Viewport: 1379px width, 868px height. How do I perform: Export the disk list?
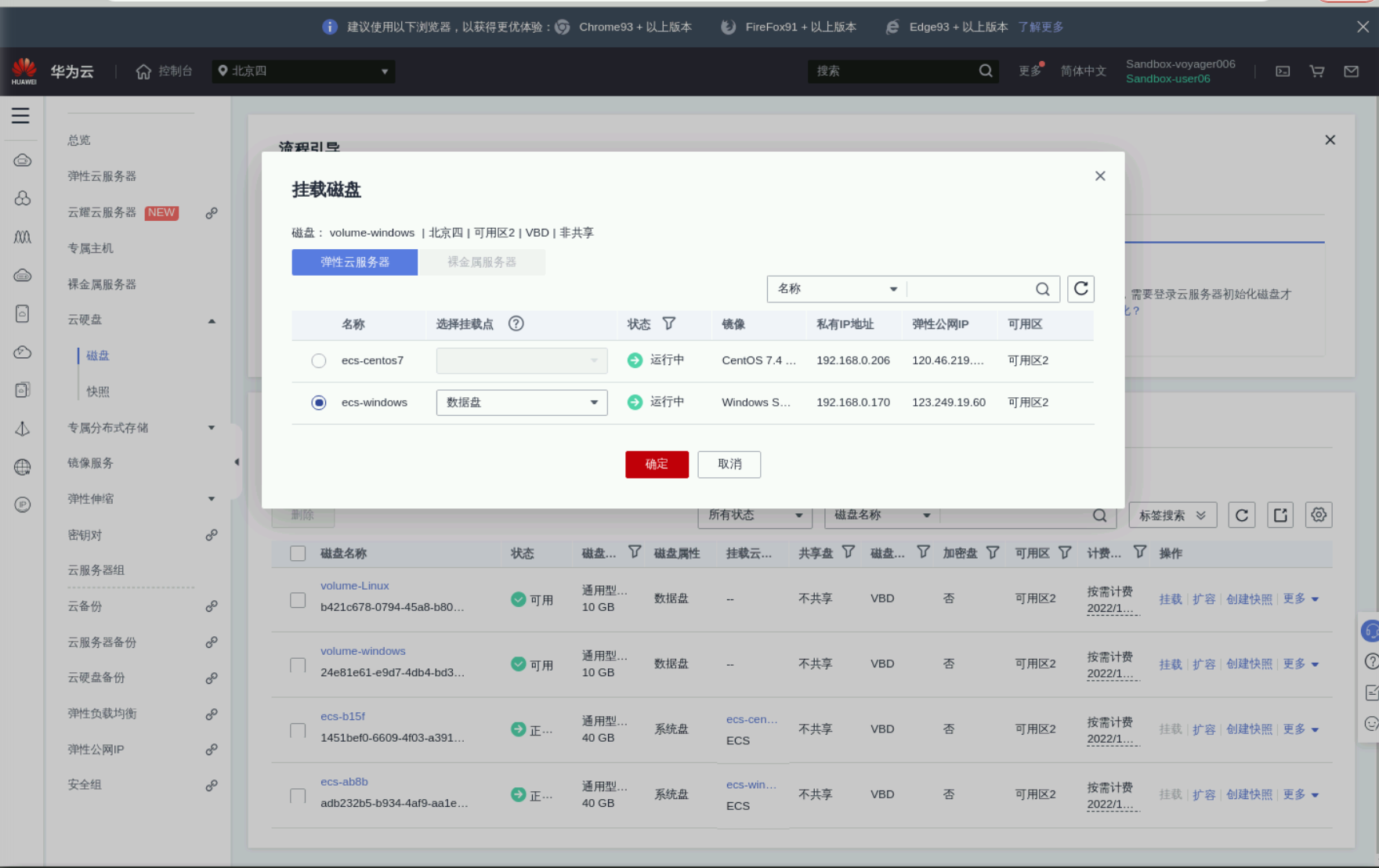(x=1280, y=515)
